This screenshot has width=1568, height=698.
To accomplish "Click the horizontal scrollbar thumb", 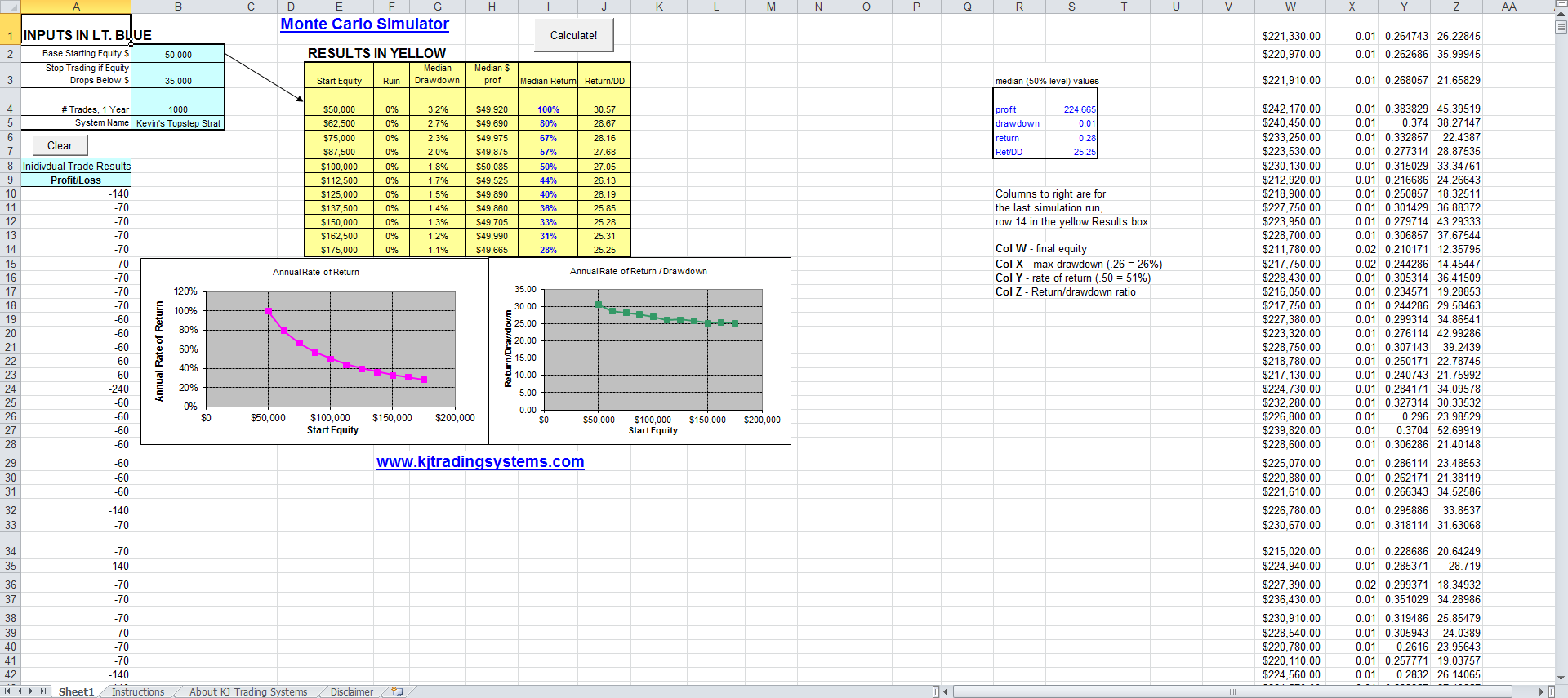I will [x=1232, y=691].
